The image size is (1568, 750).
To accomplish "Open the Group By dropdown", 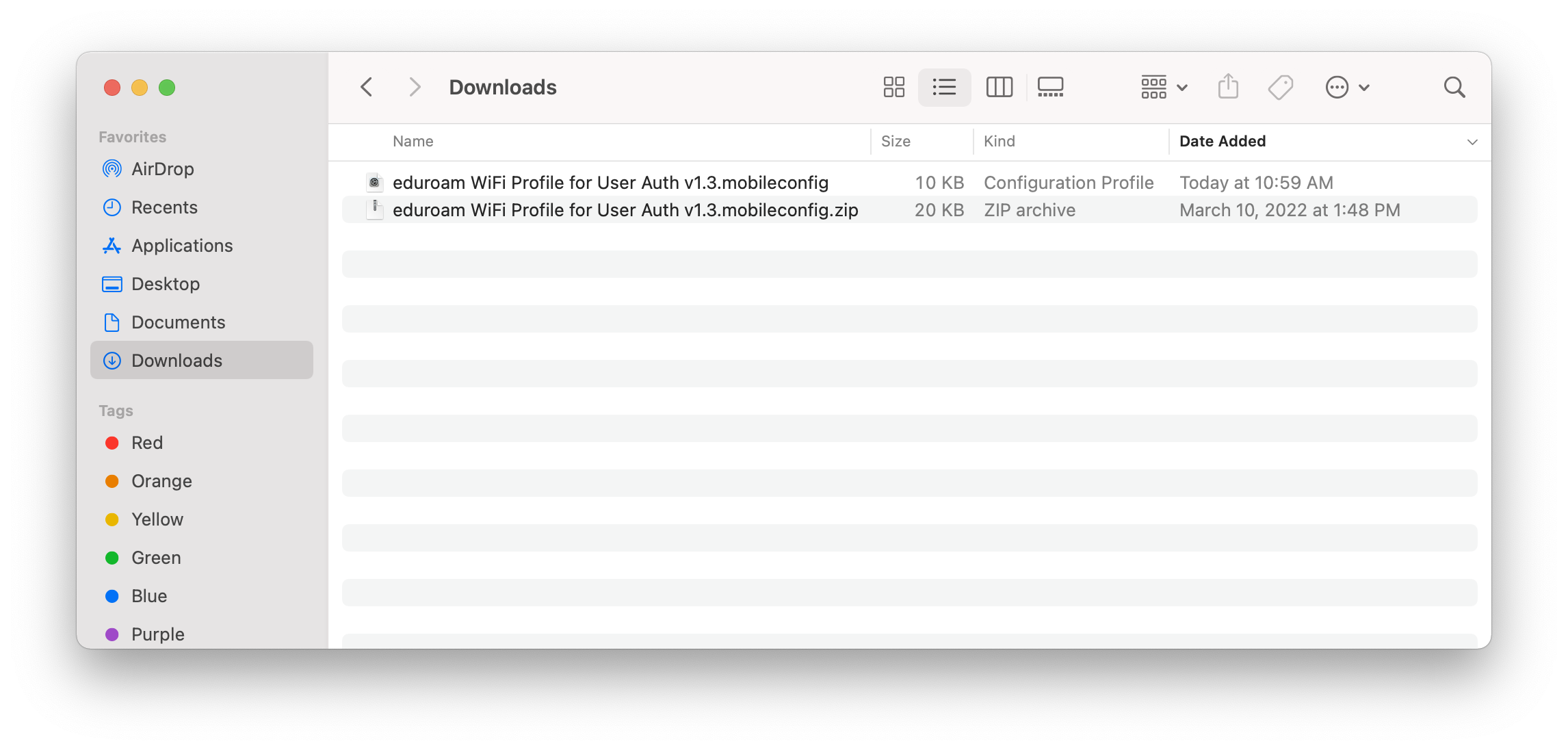I will (x=1164, y=88).
